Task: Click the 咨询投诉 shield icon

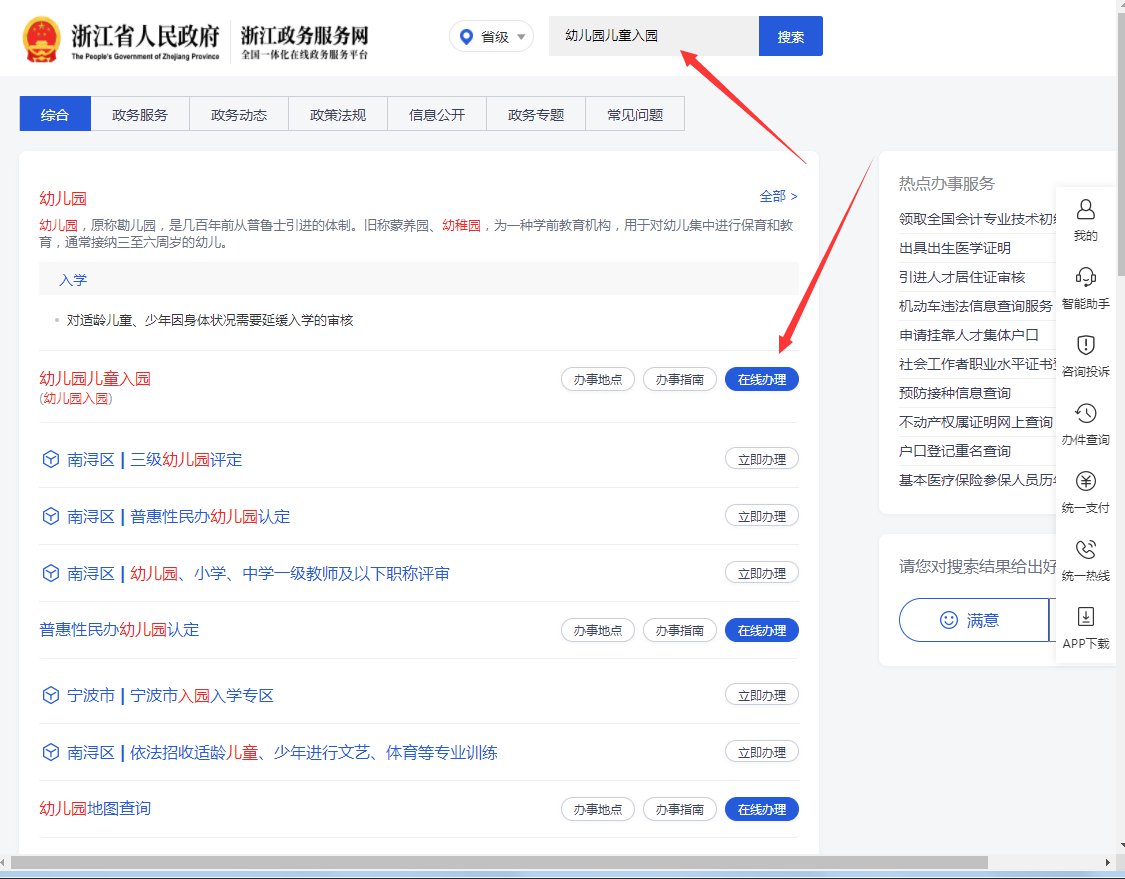Action: tap(1085, 346)
